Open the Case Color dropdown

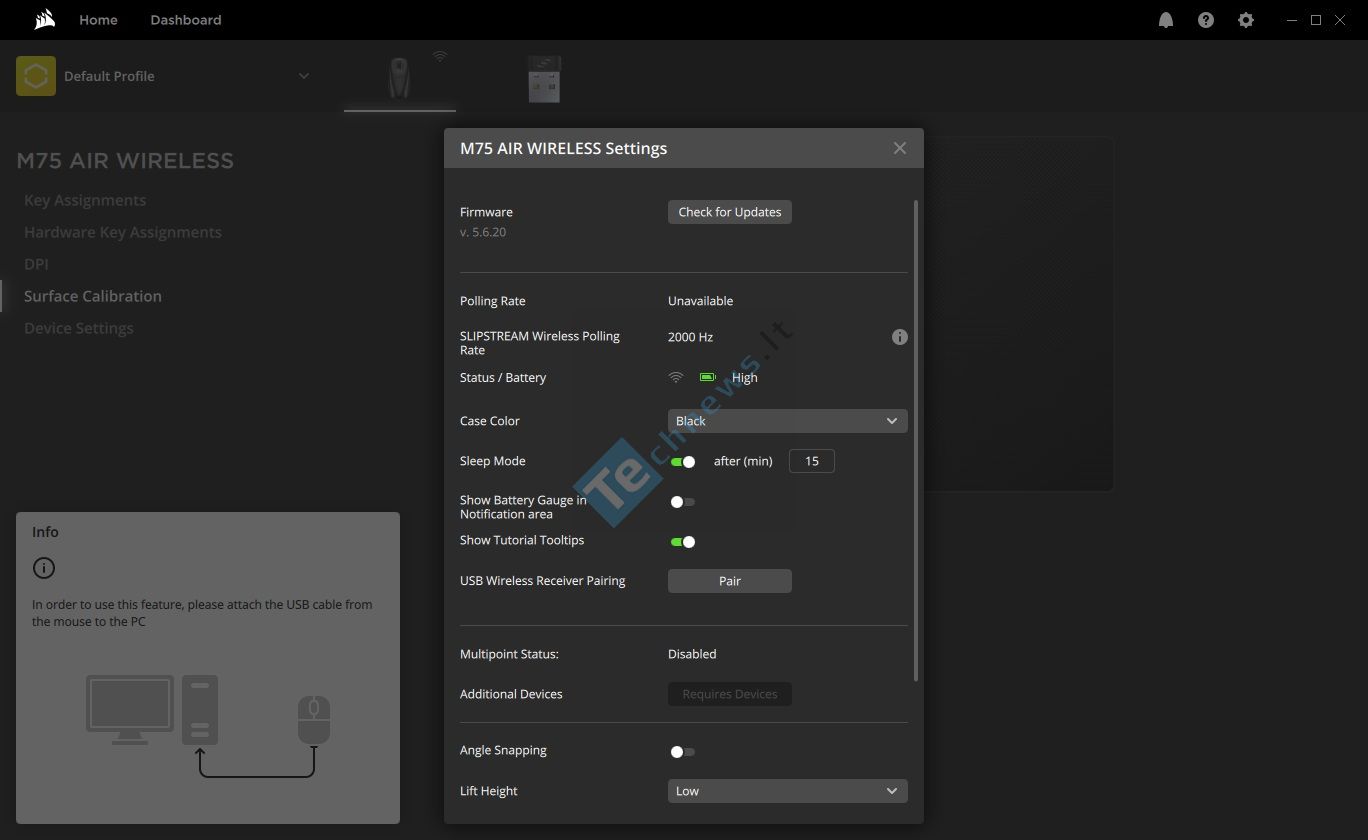[788, 421]
